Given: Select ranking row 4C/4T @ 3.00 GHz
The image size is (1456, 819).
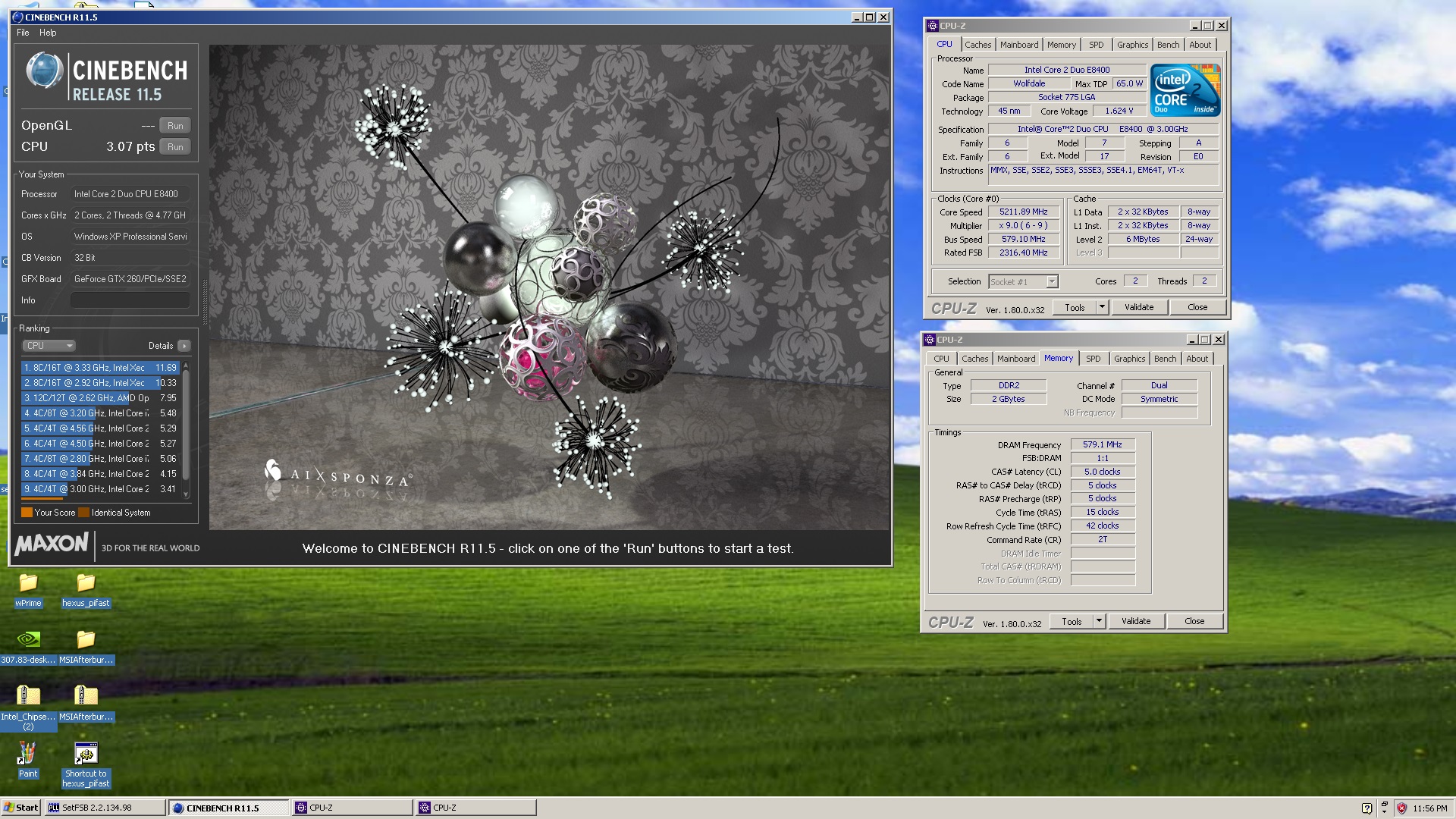Looking at the screenshot, I should pos(100,489).
